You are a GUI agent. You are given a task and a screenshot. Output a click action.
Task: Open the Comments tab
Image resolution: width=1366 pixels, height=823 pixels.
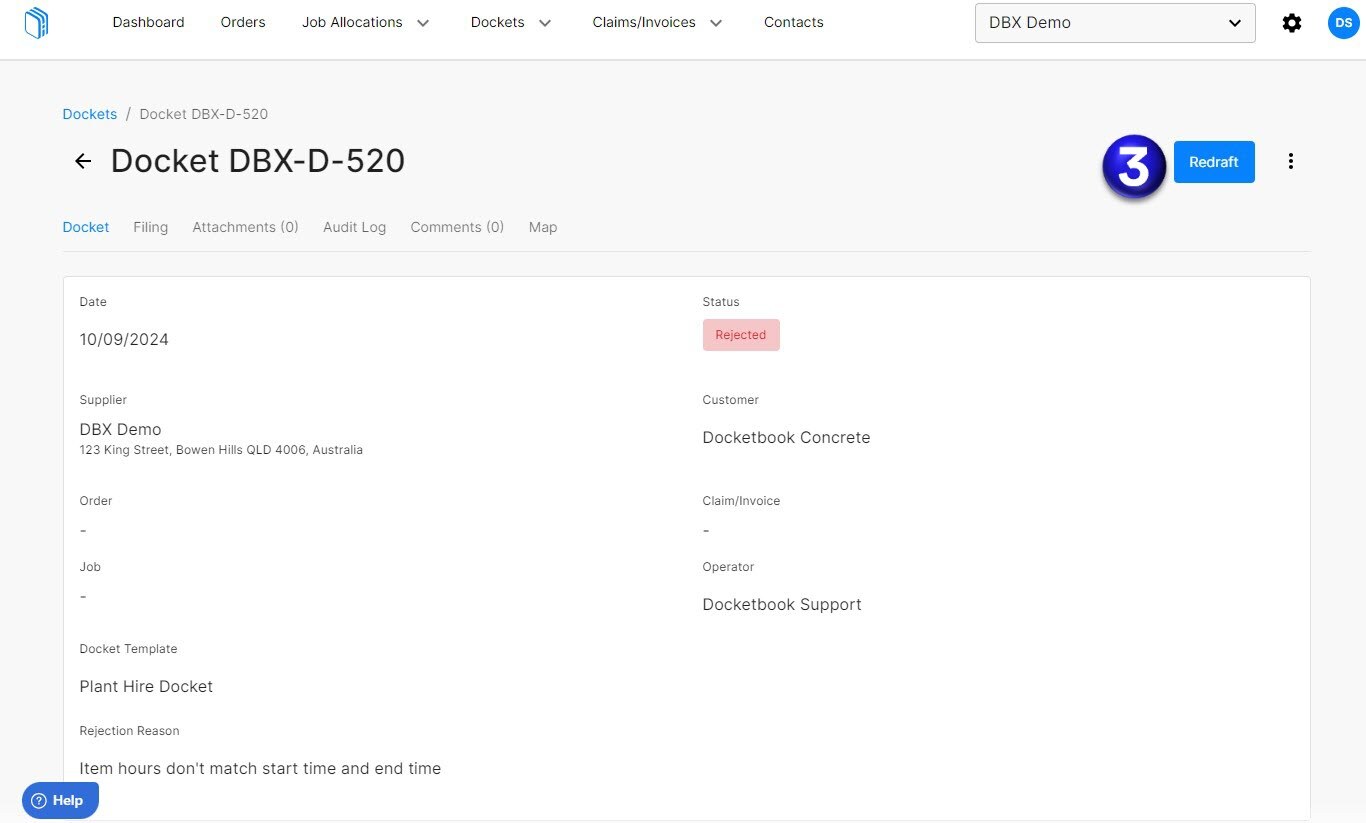click(456, 227)
